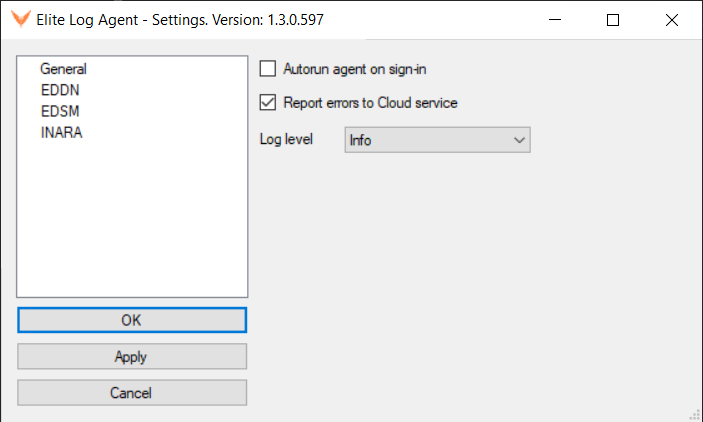Maximize the Settings window
The height and width of the screenshot is (422, 703).
tap(613, 20)
